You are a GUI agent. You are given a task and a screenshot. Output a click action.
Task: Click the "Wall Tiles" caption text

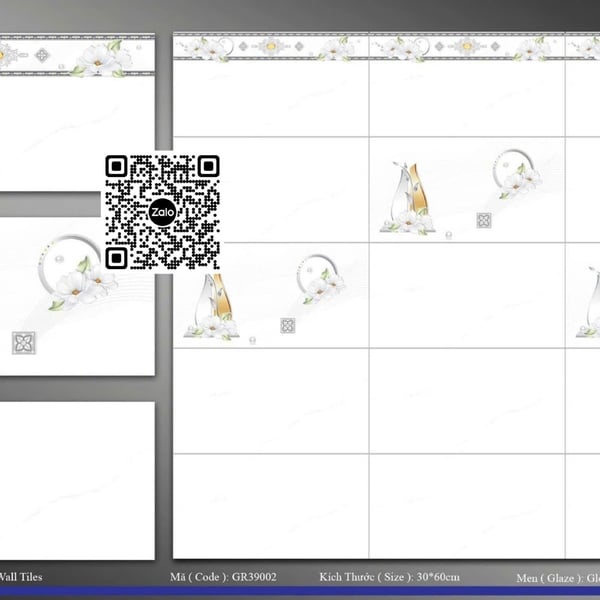(x=20, y=577)
